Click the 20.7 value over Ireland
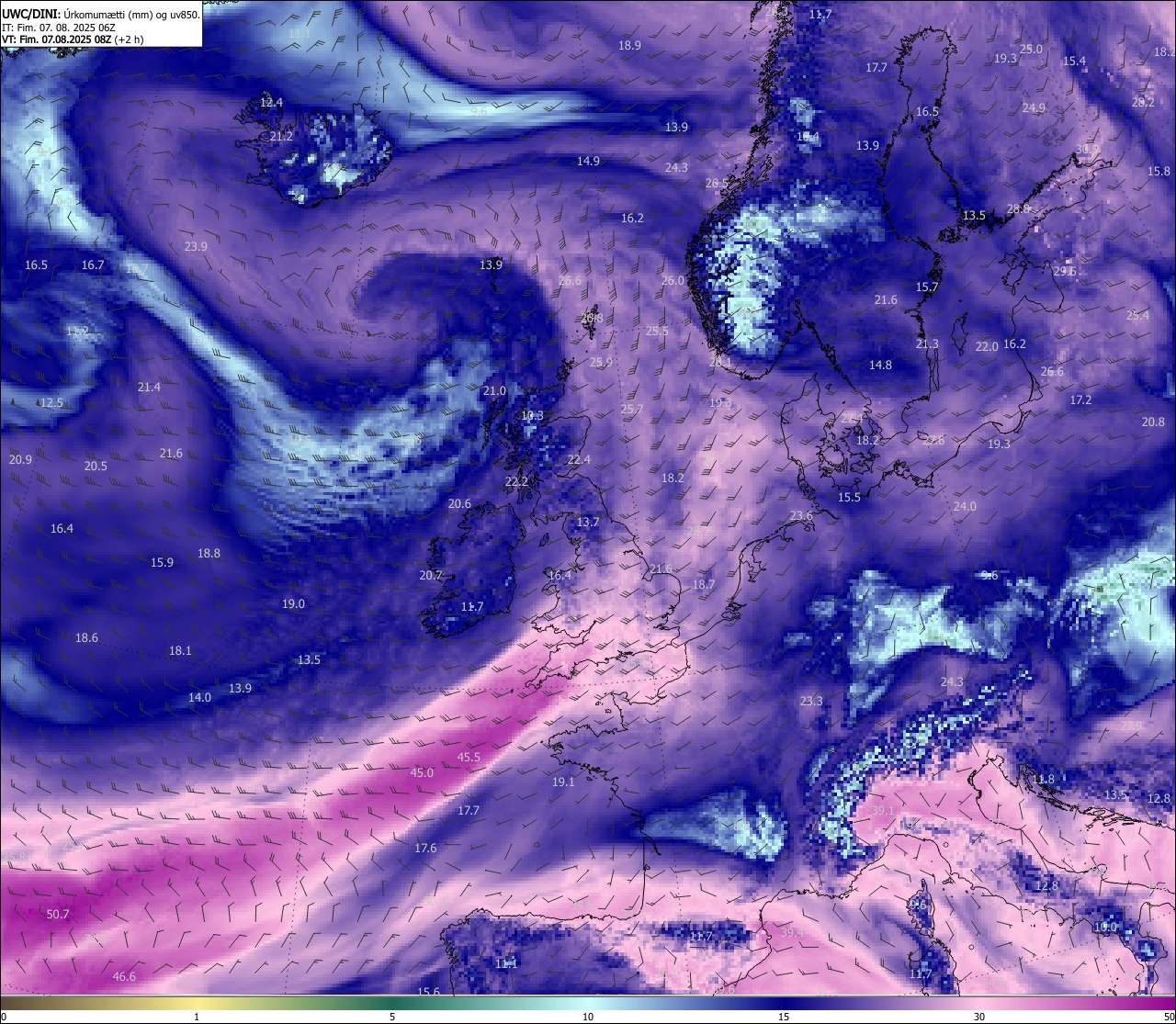The image size is (1176, 1024). (431, 576)
